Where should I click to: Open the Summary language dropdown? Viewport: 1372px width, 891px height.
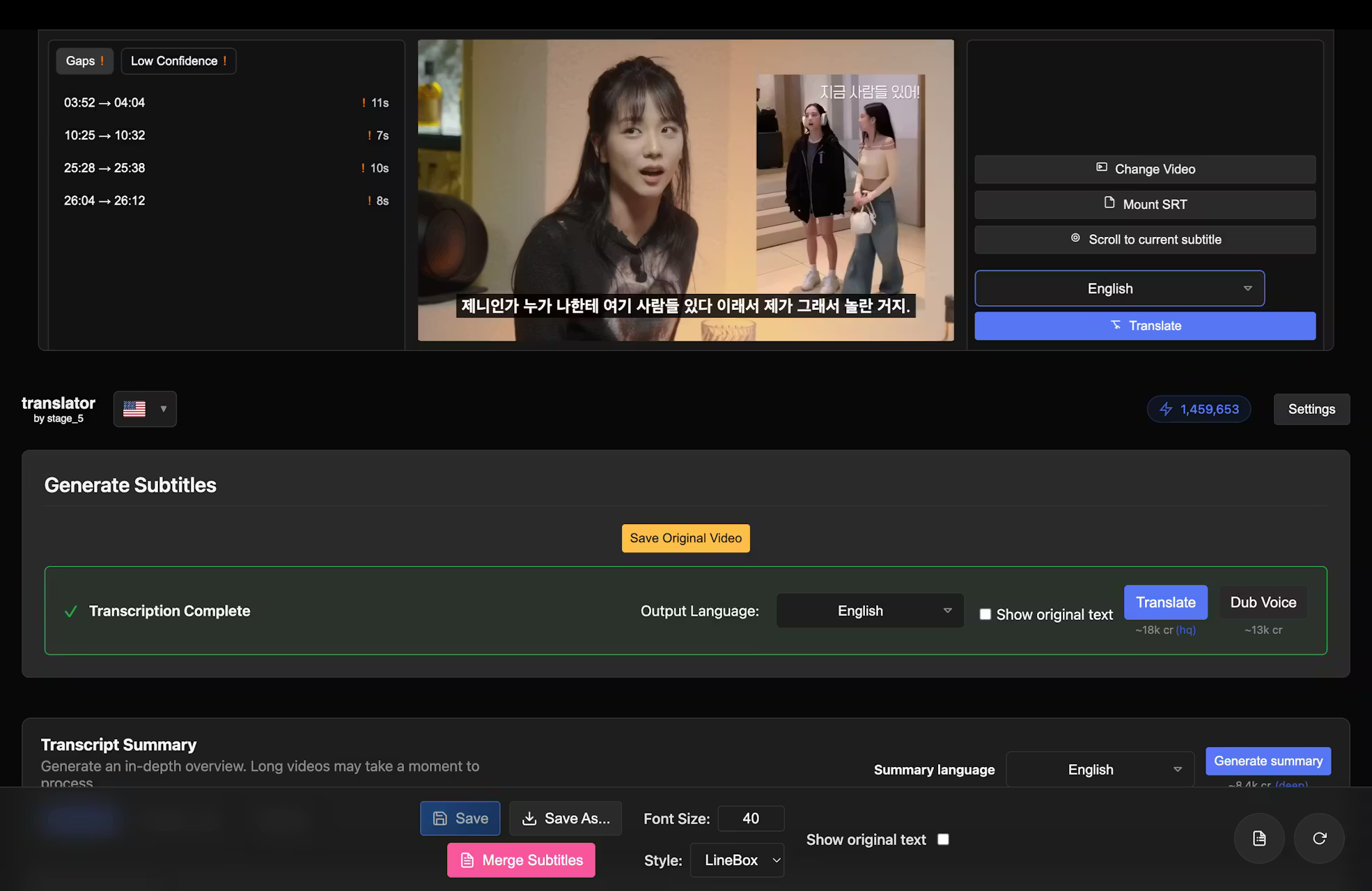[1099, 769]
